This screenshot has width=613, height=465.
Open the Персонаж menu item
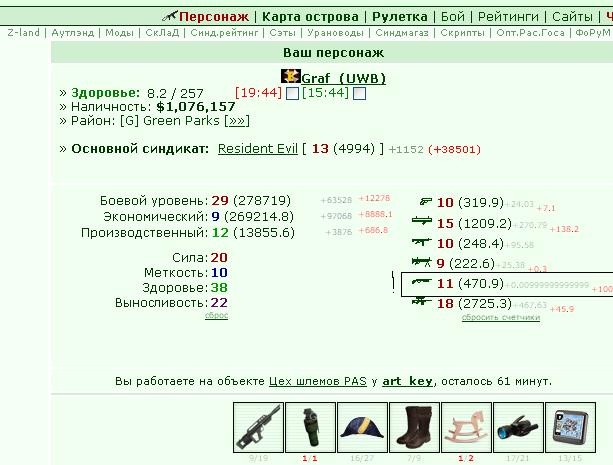click(213, 17)
